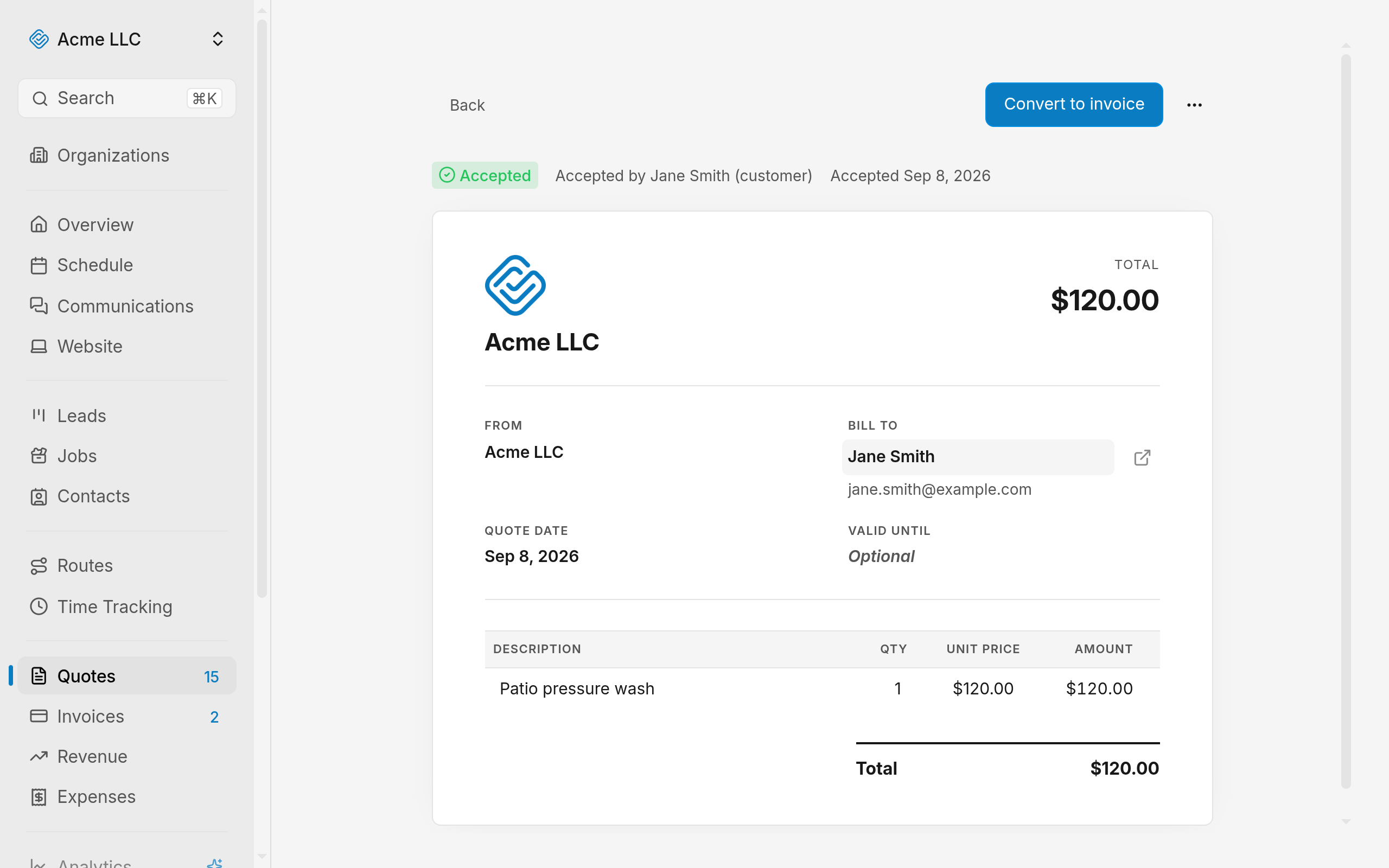Viewport: 1389px width, 868px height.
Task: Click the main page vertical scrollbar
Action: coord(1346,422)
